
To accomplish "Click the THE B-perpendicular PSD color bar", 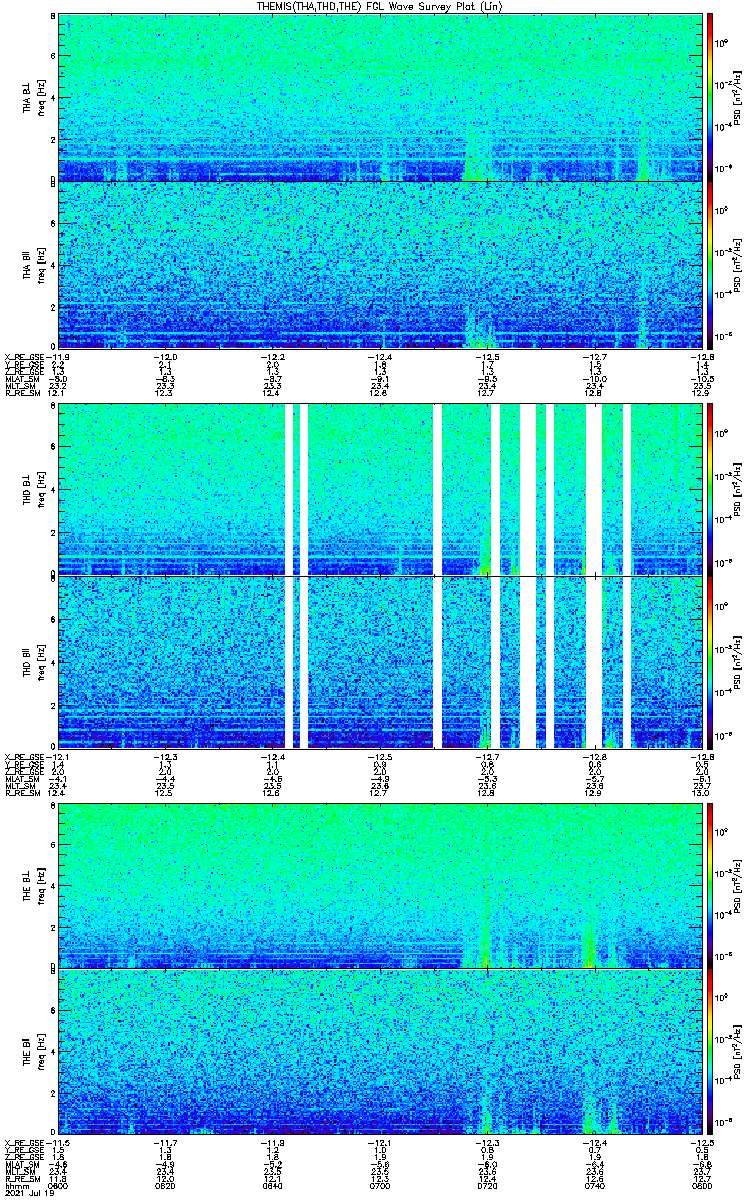I will tap(711, 885).
